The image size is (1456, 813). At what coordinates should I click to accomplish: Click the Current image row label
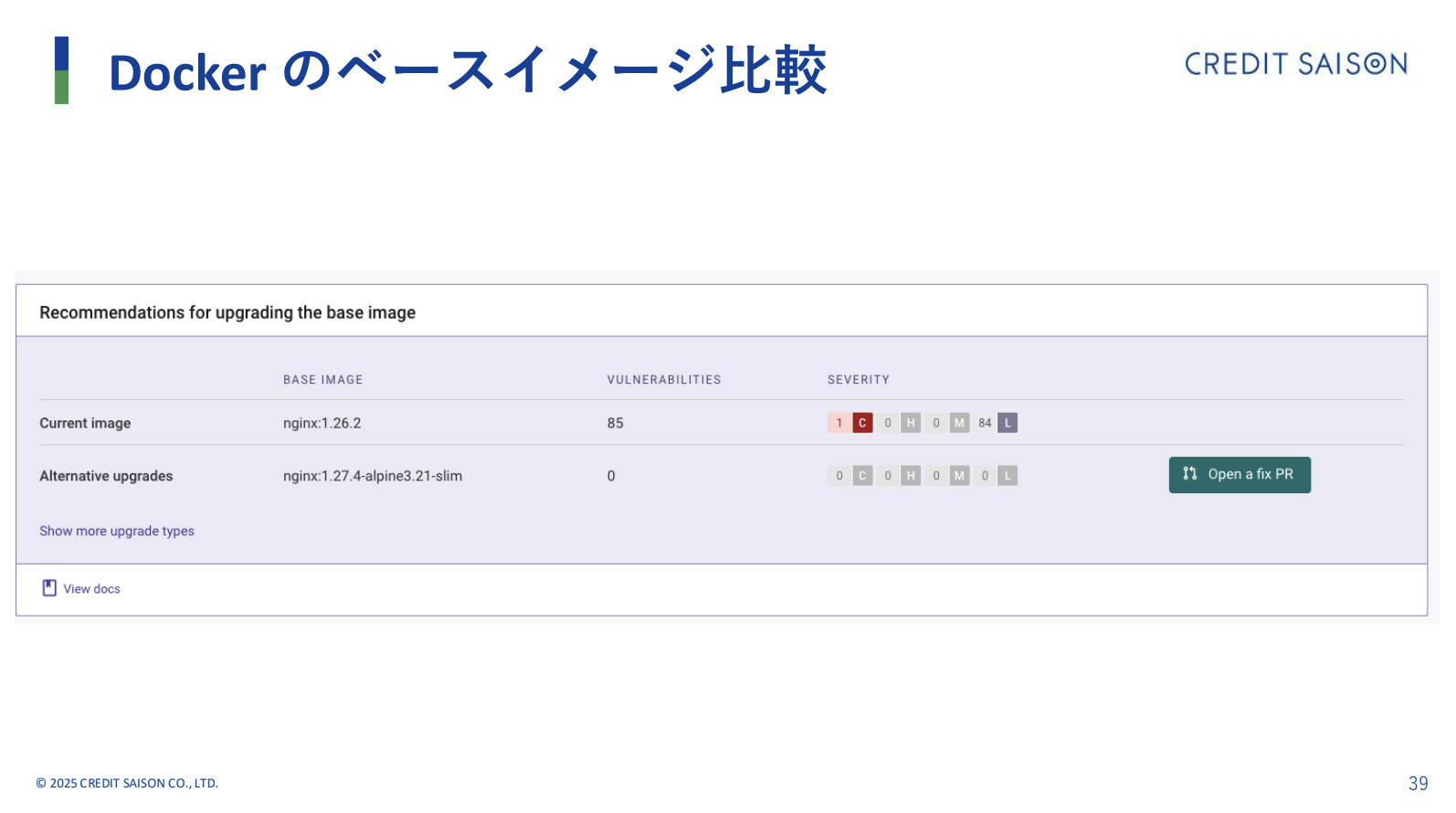pos(85,423)
